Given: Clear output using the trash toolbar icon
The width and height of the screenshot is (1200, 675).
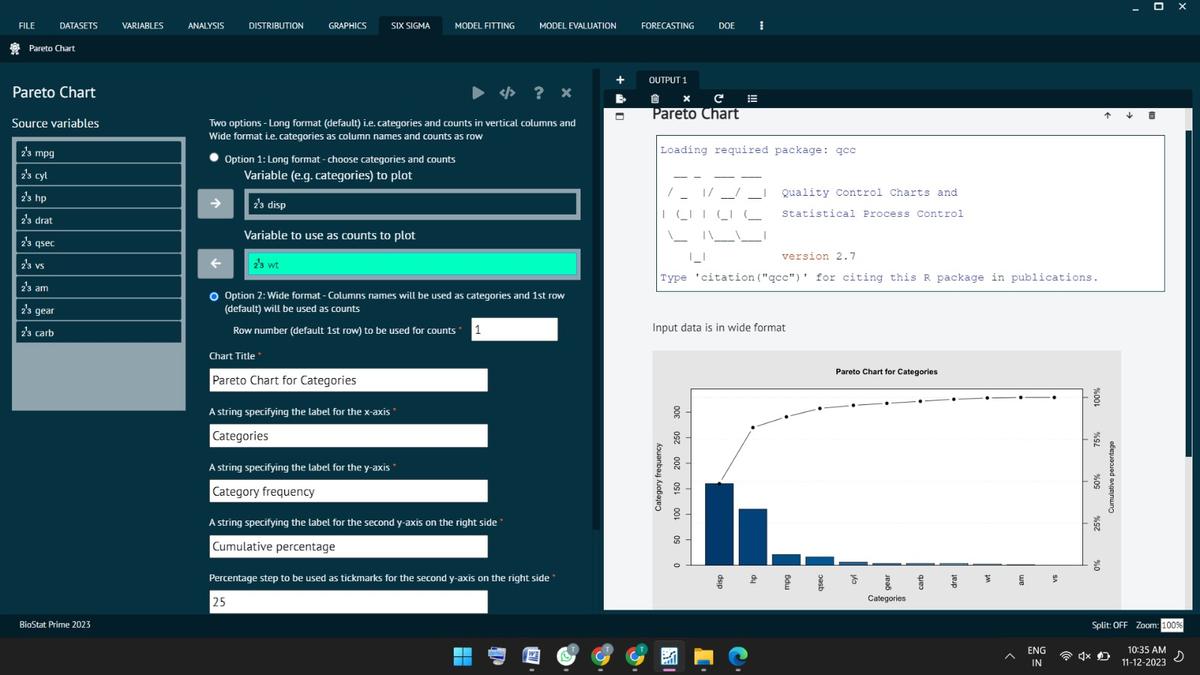Looking at the screenshot, I should (655, 98).
